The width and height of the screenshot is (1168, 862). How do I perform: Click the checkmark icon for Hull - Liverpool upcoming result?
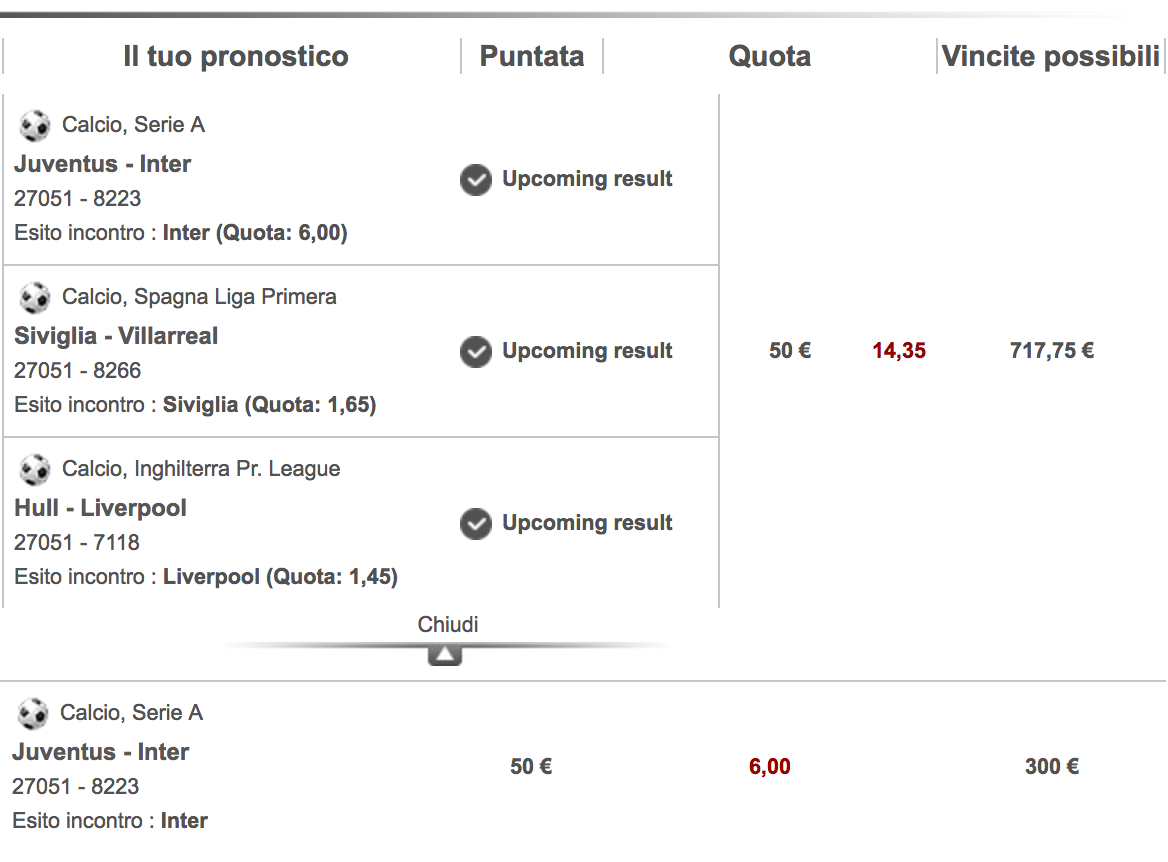click(476, 524)
